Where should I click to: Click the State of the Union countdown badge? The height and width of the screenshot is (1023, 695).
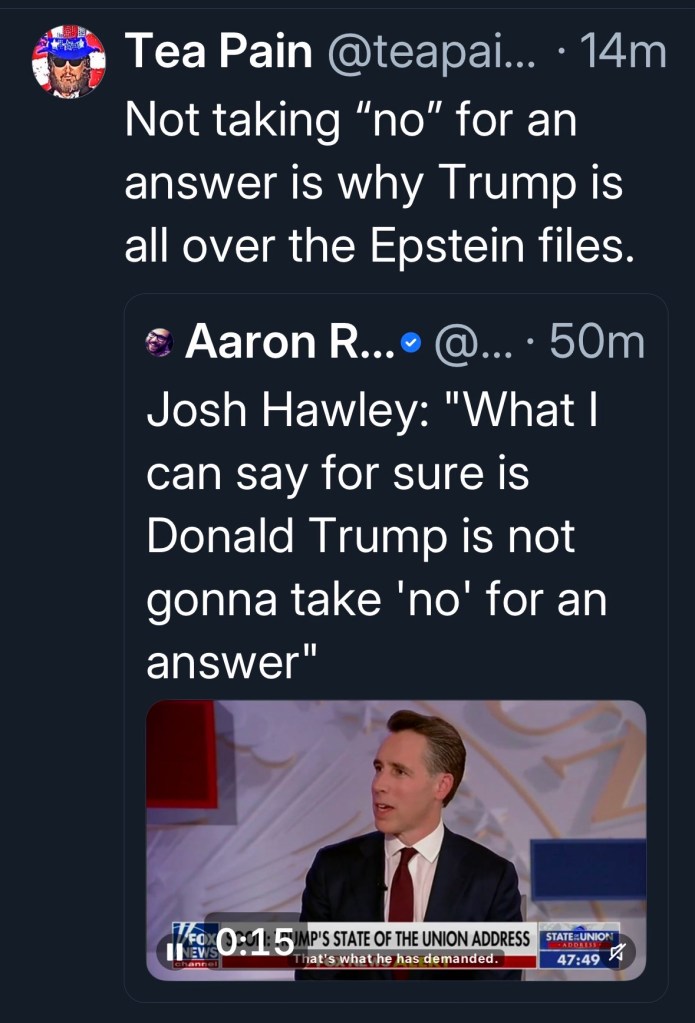(579, 949)
